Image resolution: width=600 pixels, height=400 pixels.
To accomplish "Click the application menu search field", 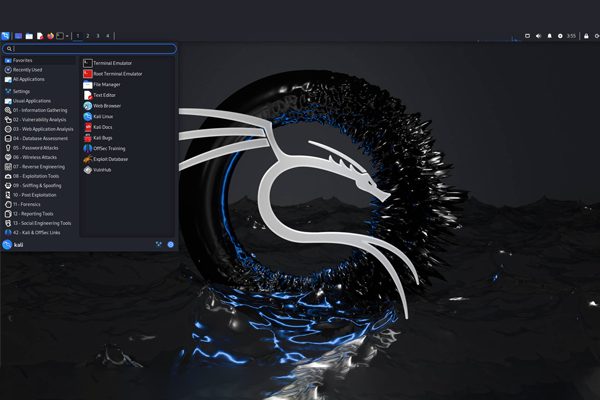I will 90,48.
